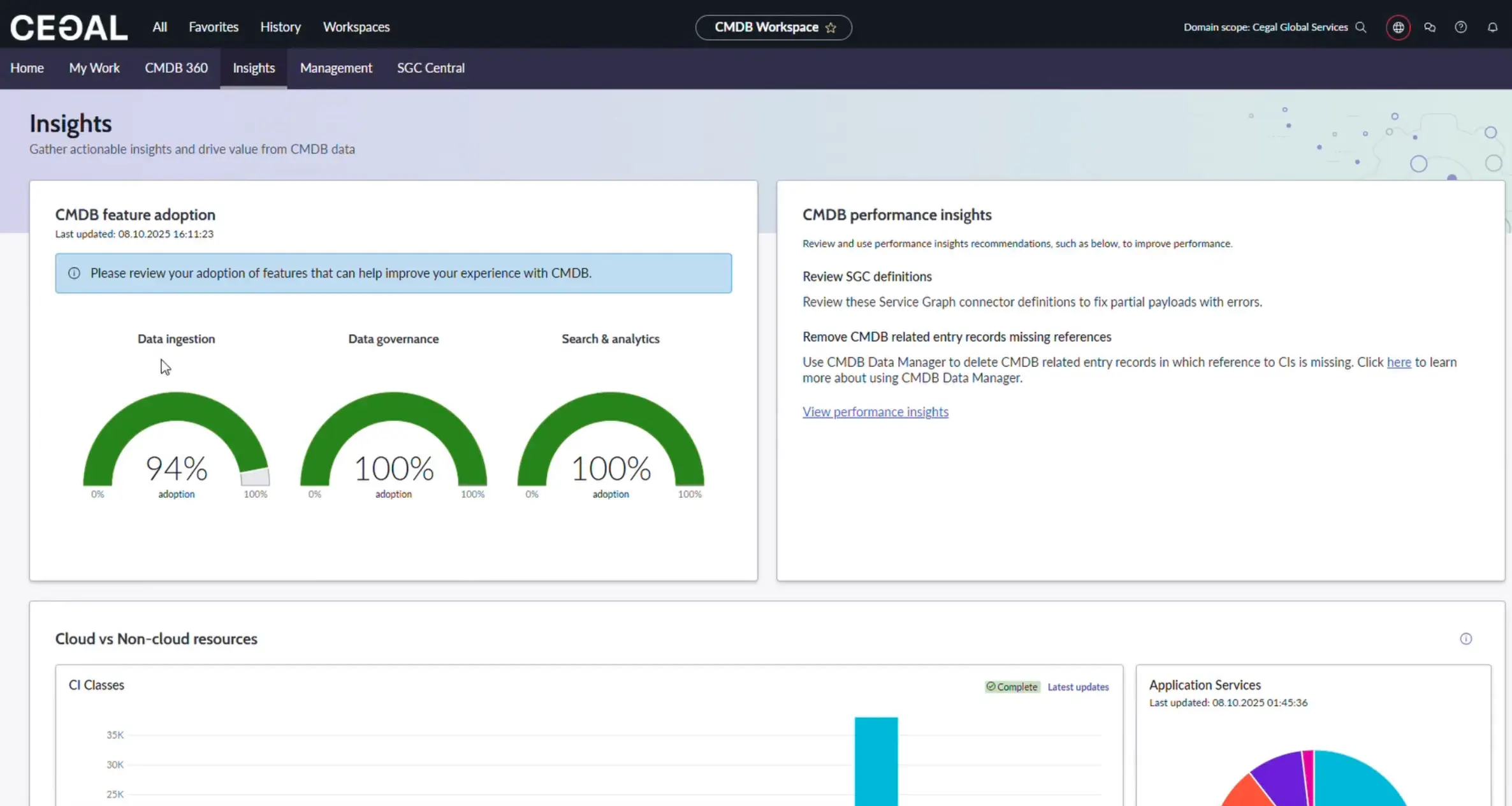This screenshot has height=806, width=1512.
Task: Open the notifications bell icon
Action: click(x=1492, y=27)
